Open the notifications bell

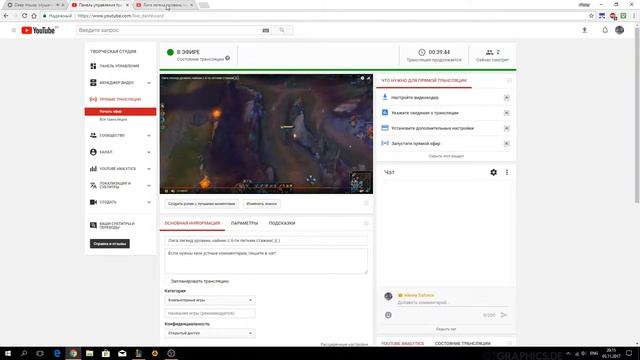click(605, 30)
